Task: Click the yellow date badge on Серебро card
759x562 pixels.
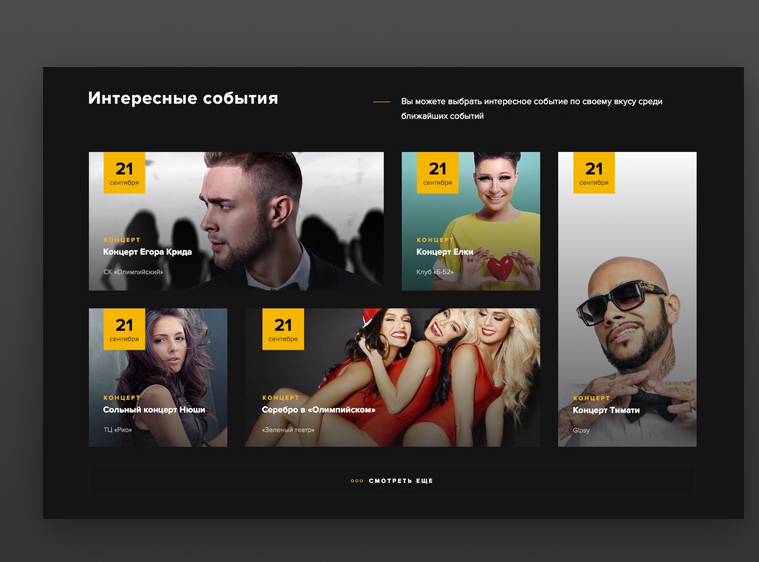Action: point(283,329)
